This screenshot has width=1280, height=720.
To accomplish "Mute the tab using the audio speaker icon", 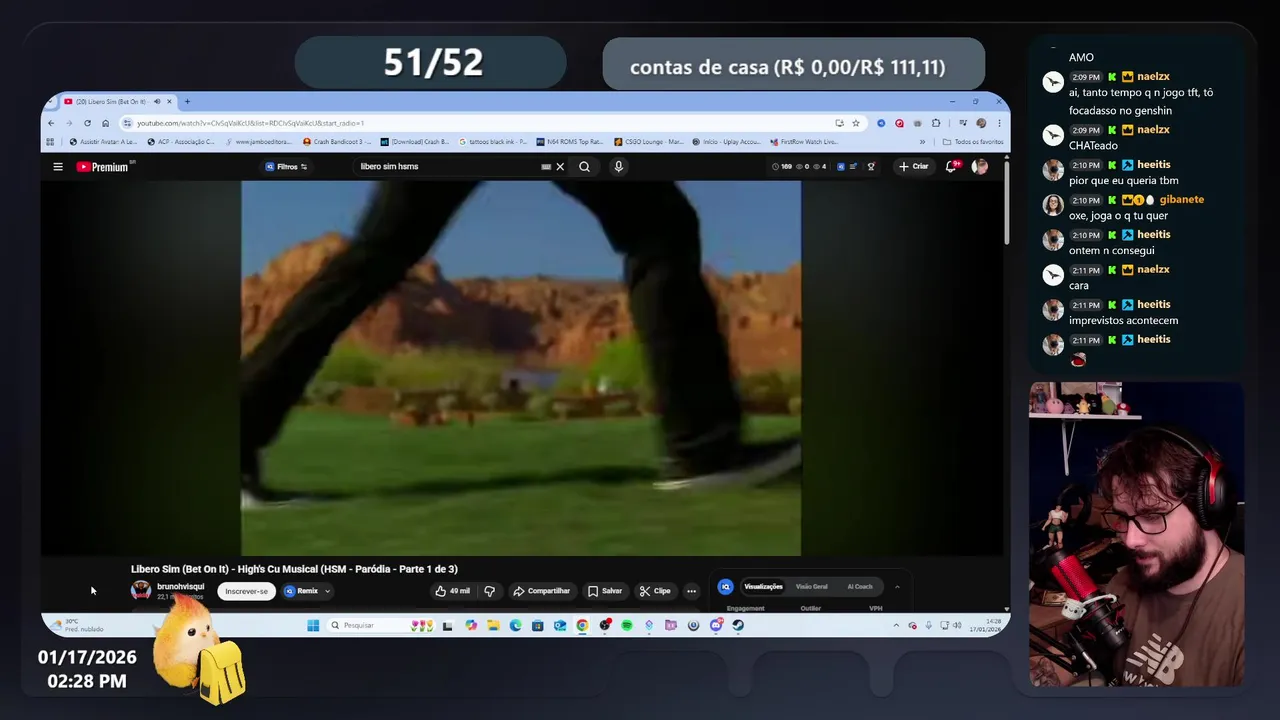I will point(157,101).
